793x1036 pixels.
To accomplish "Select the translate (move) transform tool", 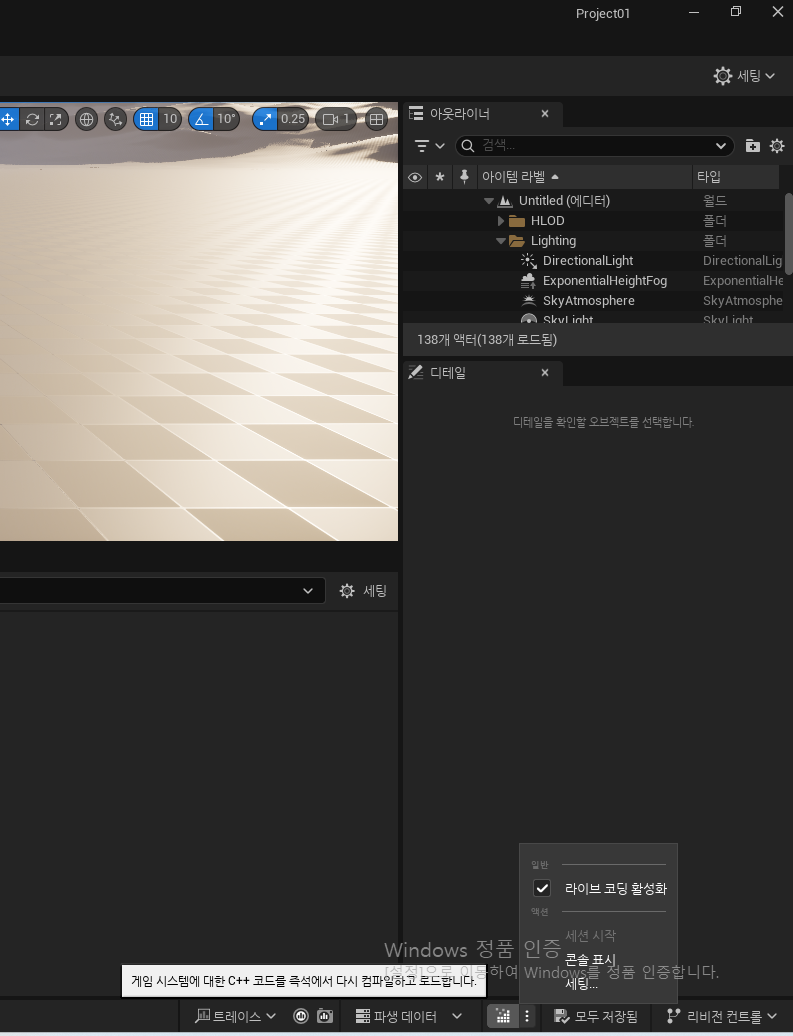I will point(8,120).
